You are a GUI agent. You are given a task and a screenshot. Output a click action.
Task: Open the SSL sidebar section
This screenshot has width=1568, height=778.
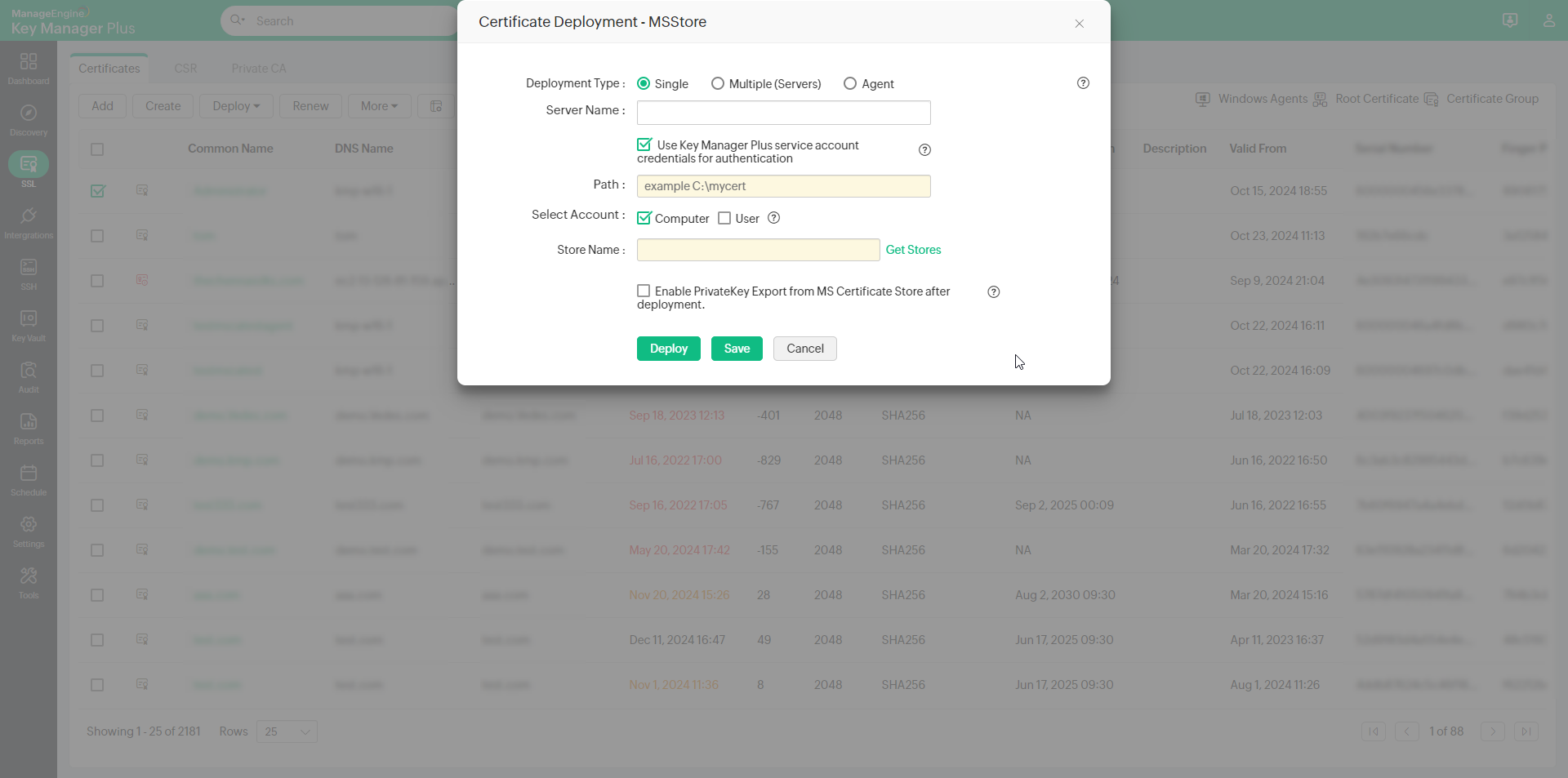click(29, 170)
